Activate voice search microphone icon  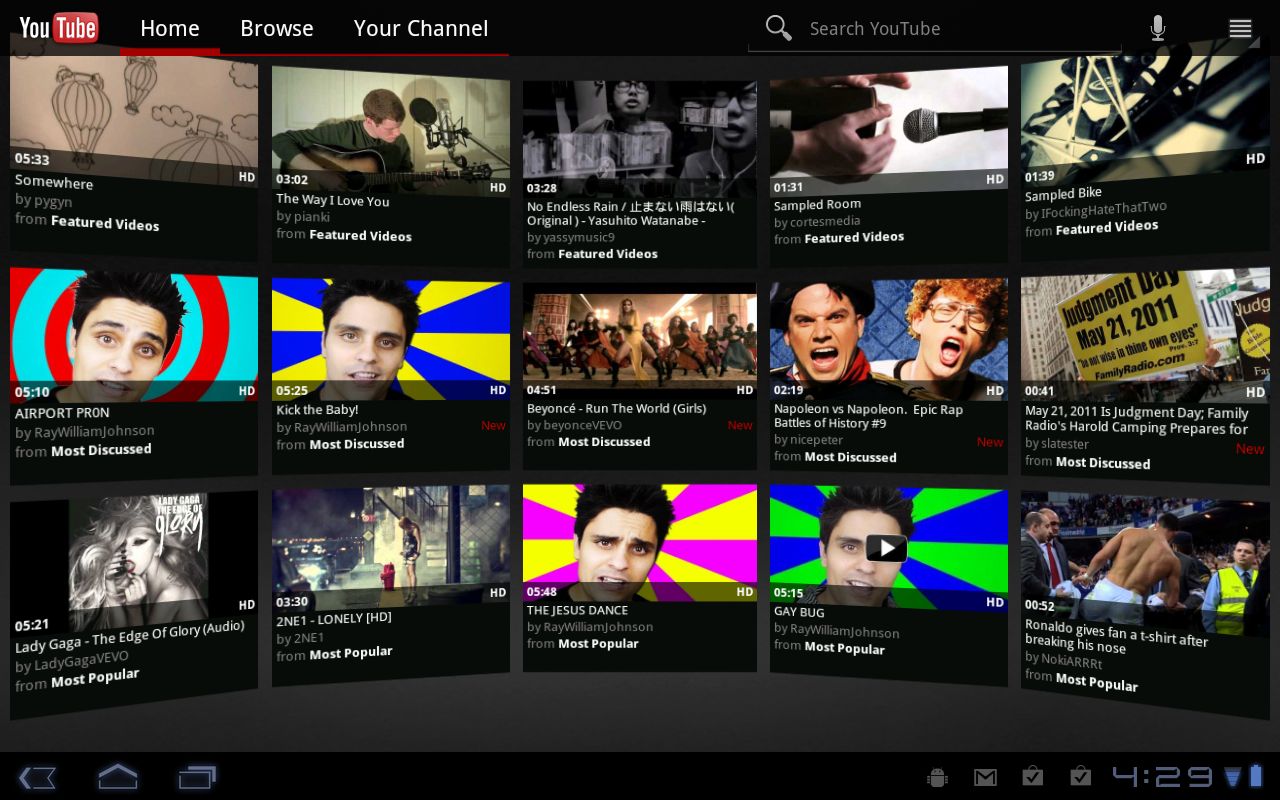click(x=1158, y=29)
